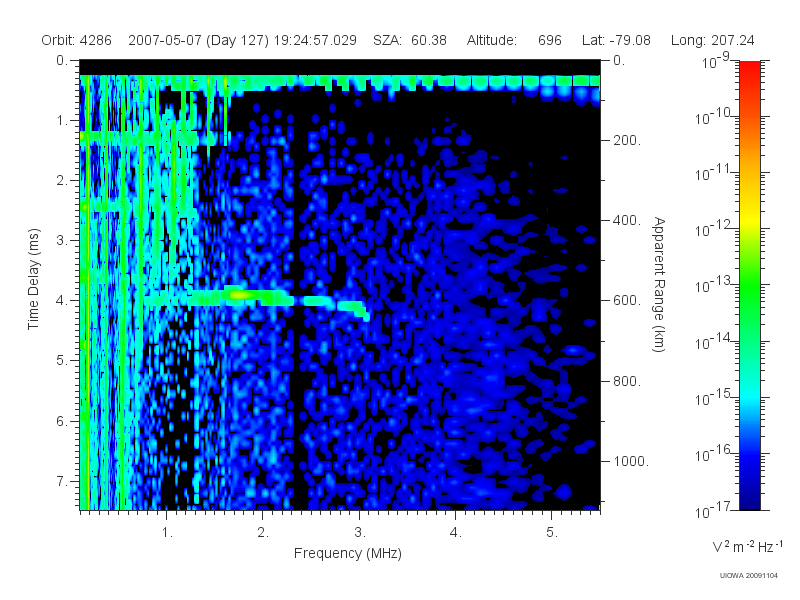Screen dimensions: 800x600
Task: Click the 'UIOWA 20091104' credit text
Action: 748,576
